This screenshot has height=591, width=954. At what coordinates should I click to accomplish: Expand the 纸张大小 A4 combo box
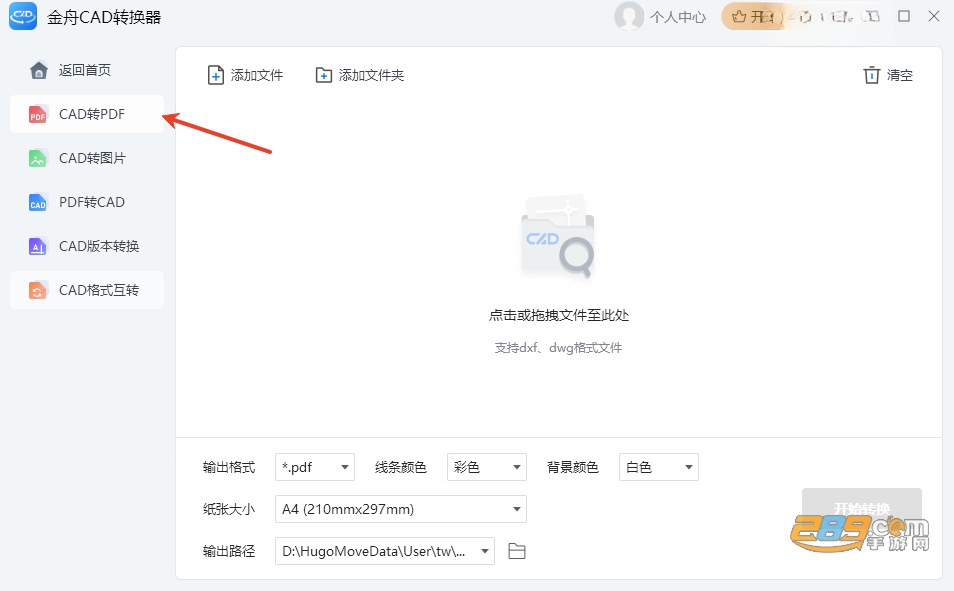pos(400,509)
